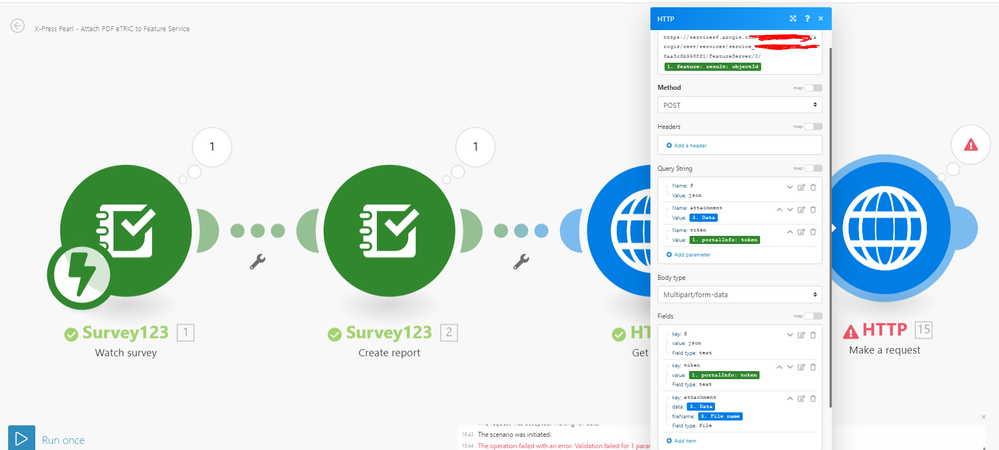This screenshot has width=999, height=450.
Task: Click the back arrow beside the scenario title
Action: tap(17, 26)
